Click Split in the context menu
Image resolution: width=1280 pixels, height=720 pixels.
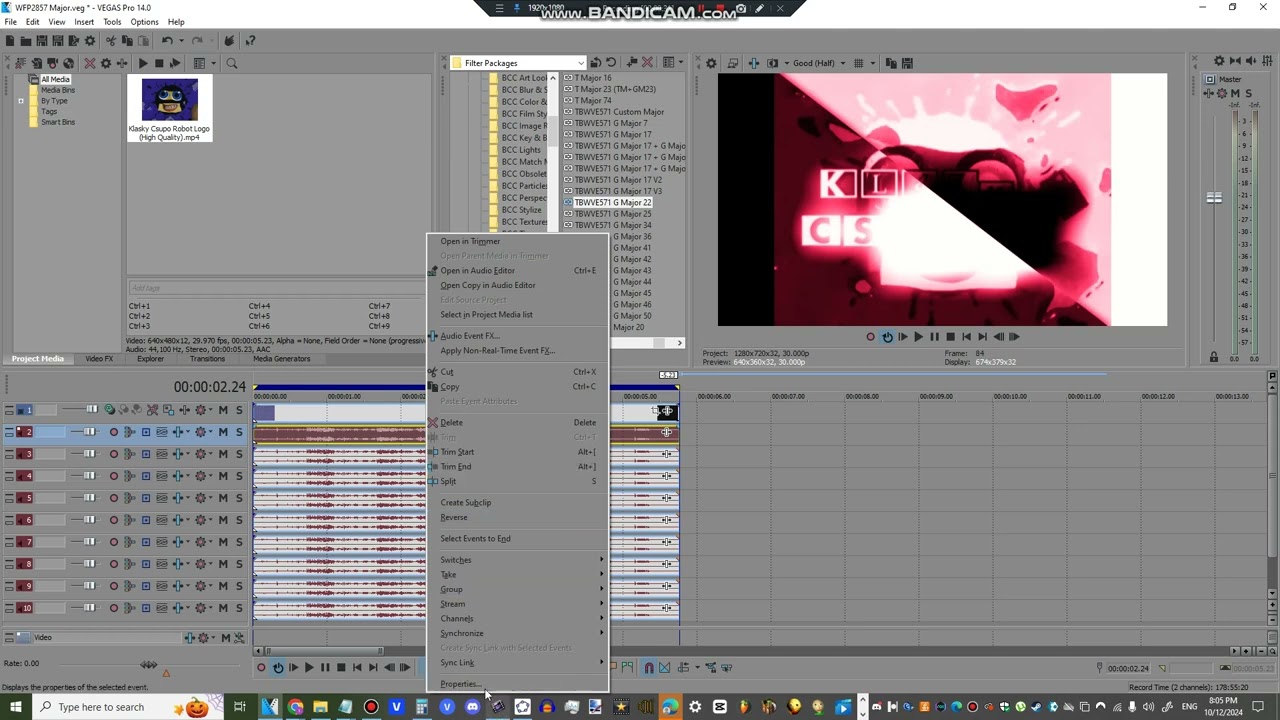tap(448, 481)
